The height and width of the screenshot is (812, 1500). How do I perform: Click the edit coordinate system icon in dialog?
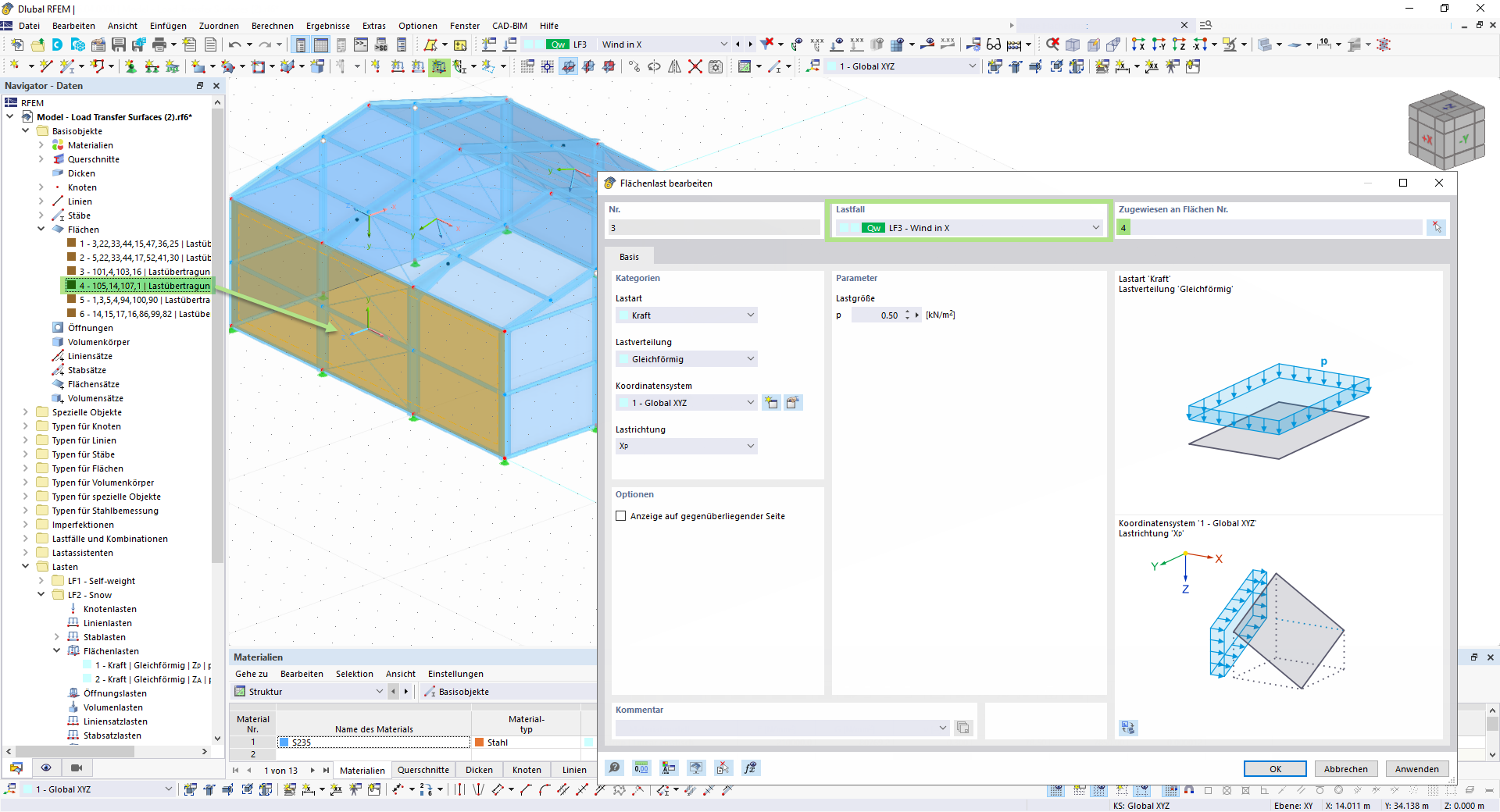point(793,403)
